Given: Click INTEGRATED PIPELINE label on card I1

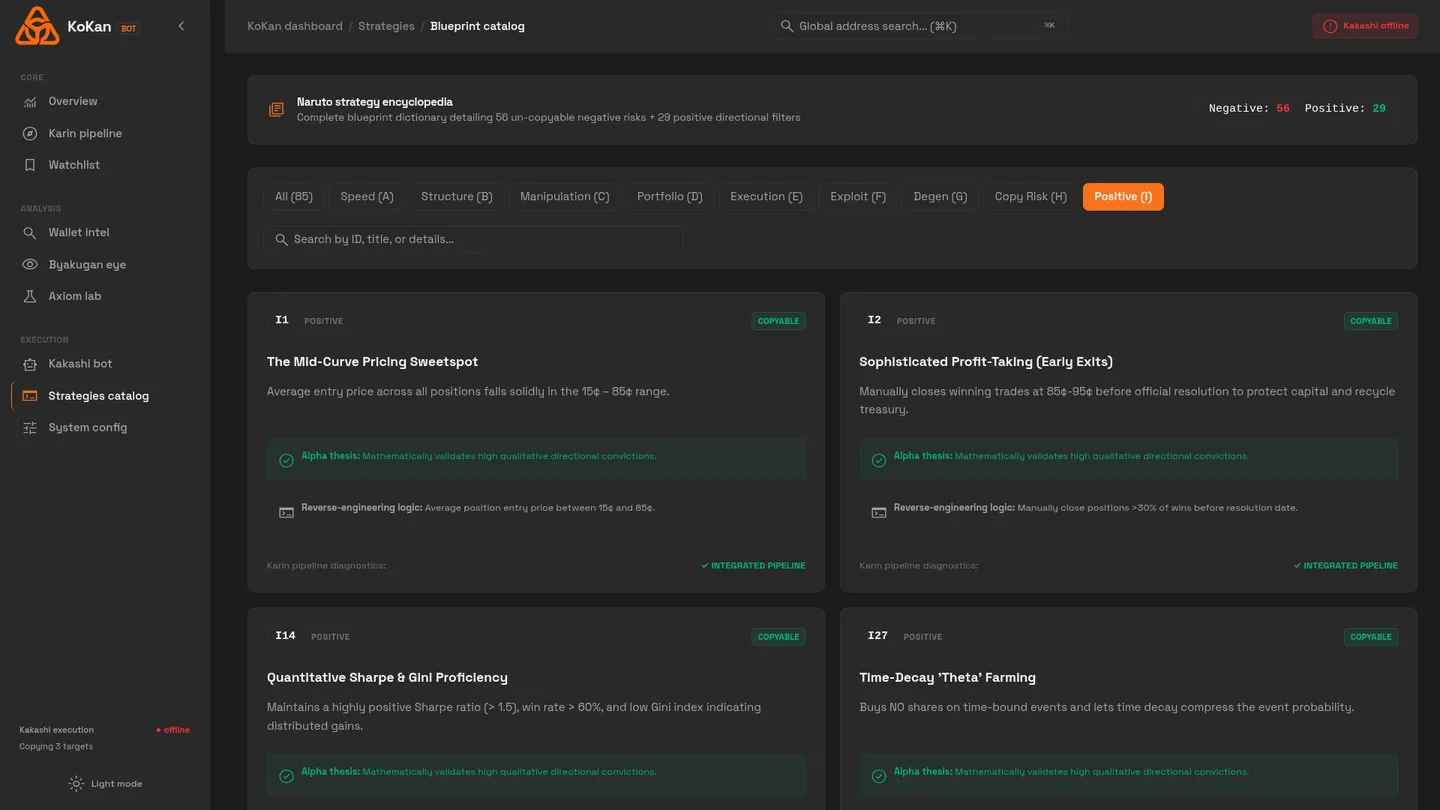Looking at the screenshot, I should pos(753,566).
